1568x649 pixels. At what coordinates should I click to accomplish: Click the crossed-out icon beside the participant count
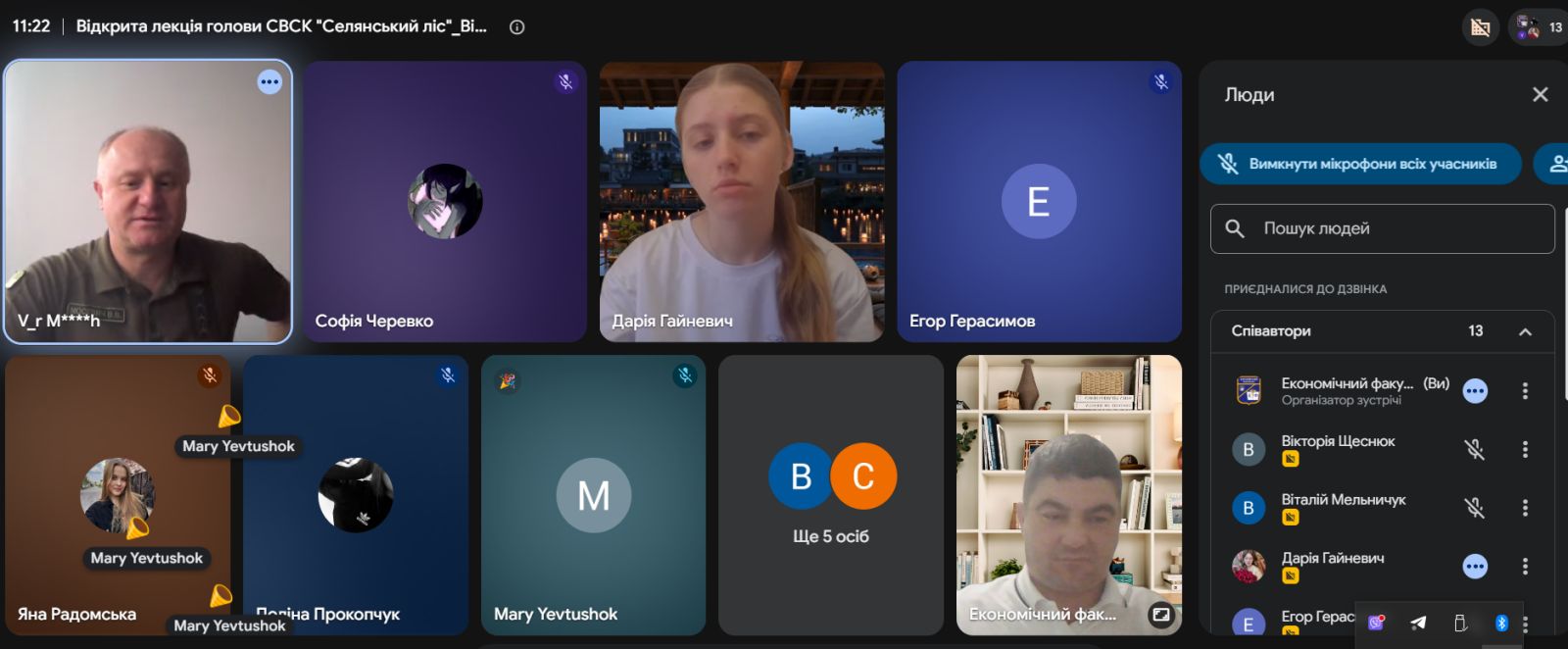1481,27
